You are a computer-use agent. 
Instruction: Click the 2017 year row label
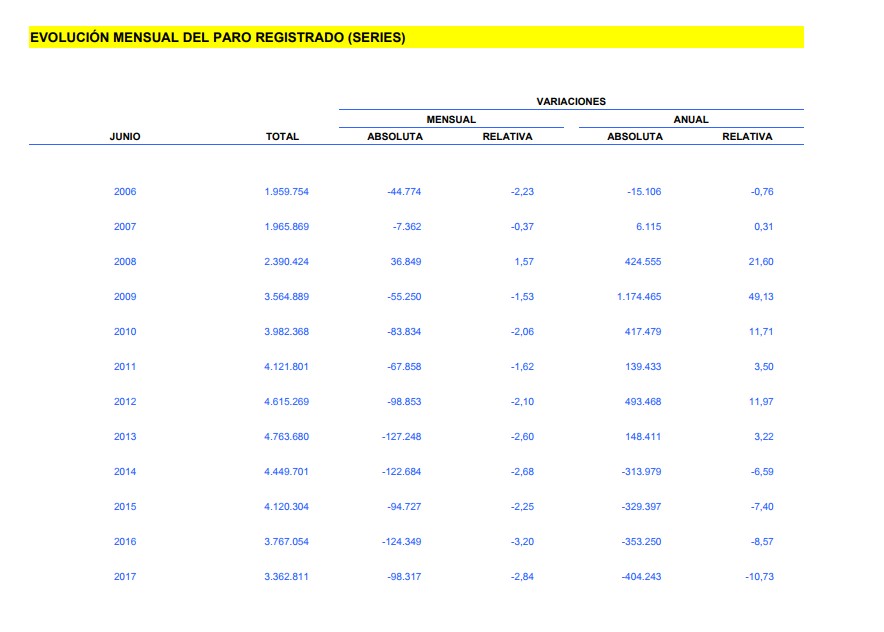pos(125,577)
